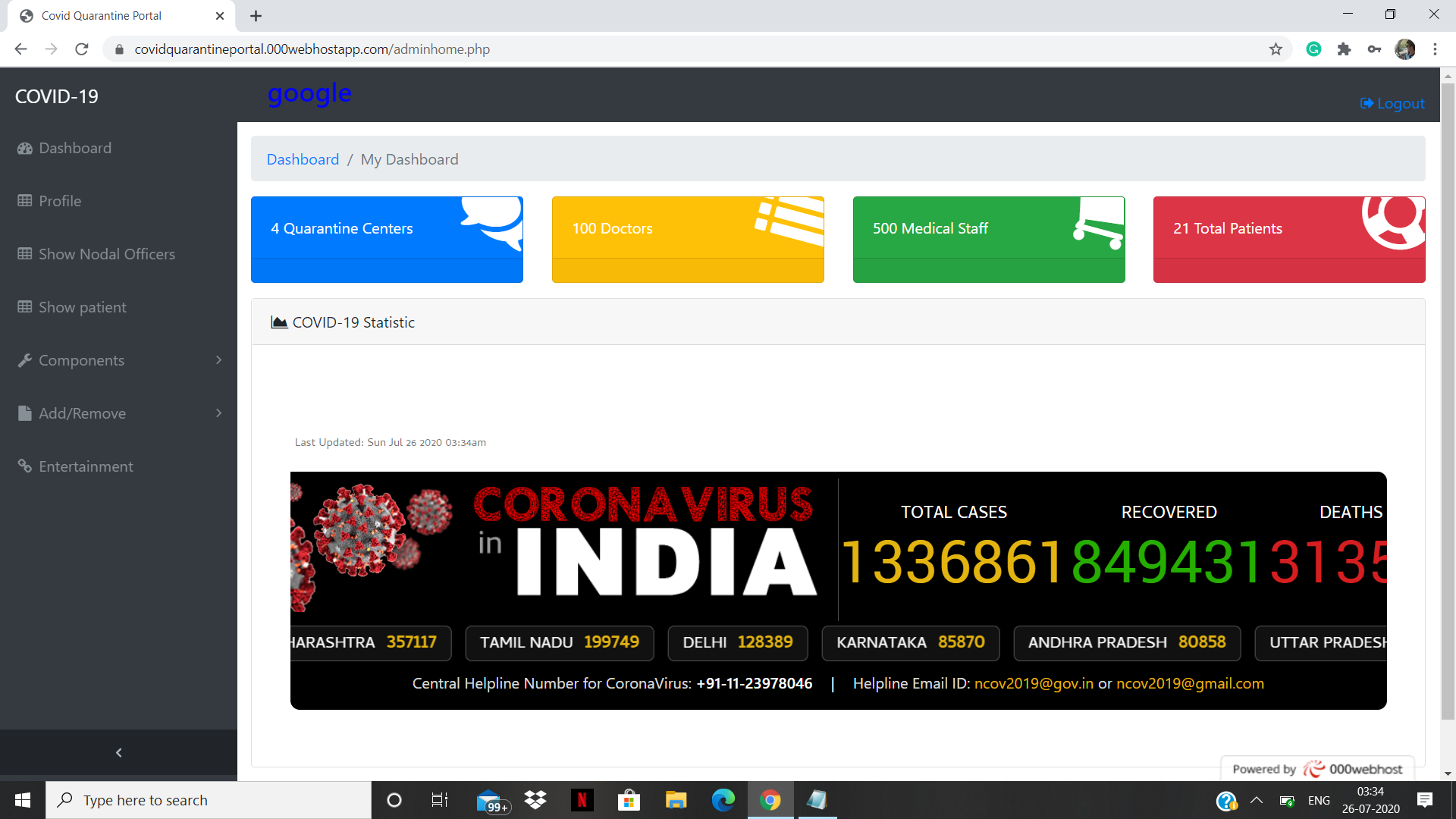Open the Chrome extensions puzzle icon
1456x819 pixels.
point(1344,49)
